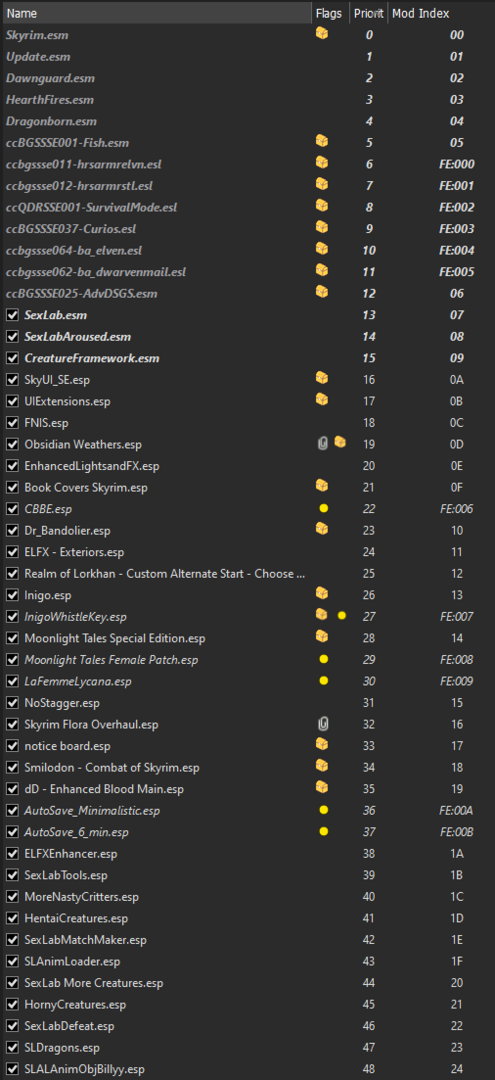Image resolution: width=495 pixels, height=1080 pixels.
Task: Select the SexLabTools.esp plugin name
Action: coord(66,875)
